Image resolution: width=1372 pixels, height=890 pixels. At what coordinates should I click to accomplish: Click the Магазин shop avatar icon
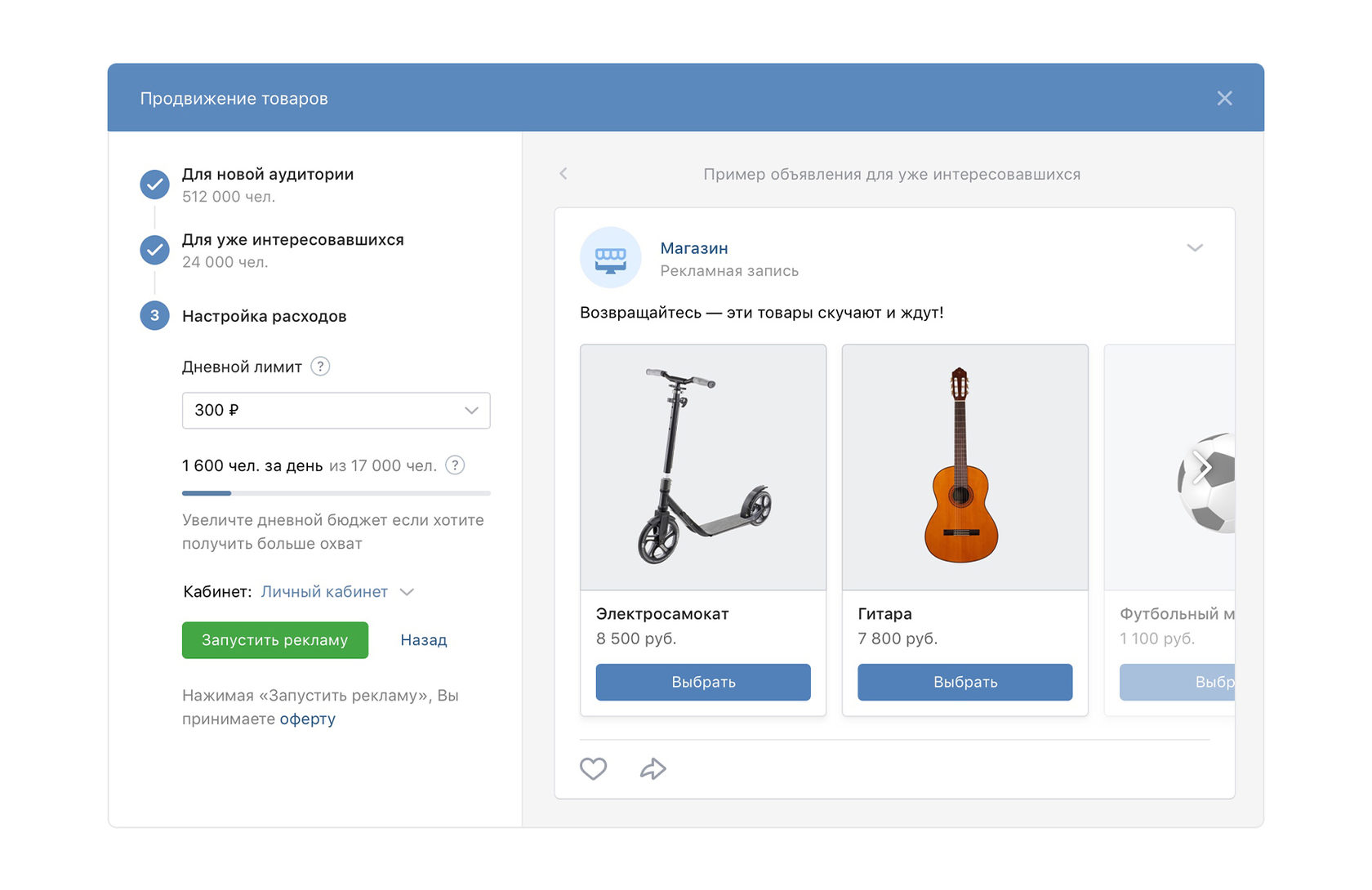[x=610, y=258]
